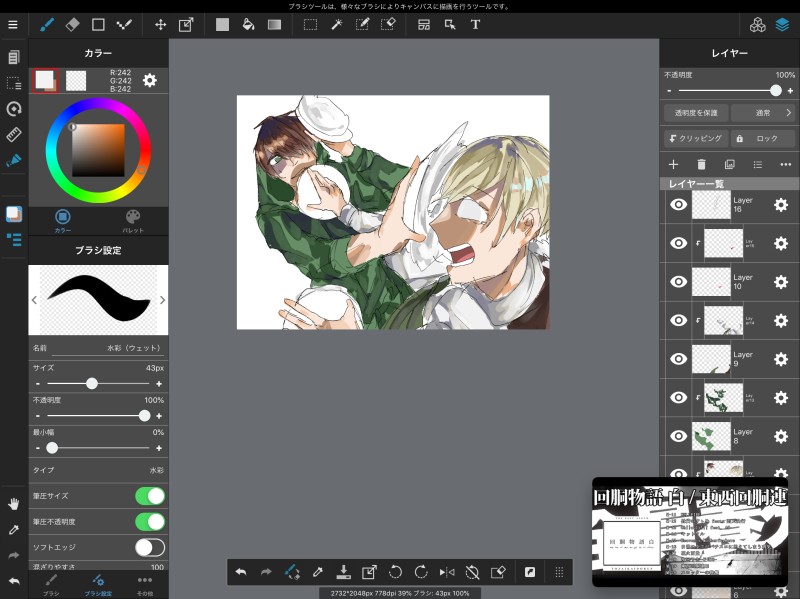Click the brush サイズ slider handle
The width and height of the screenshot is (800, 599).
(92, 383)
